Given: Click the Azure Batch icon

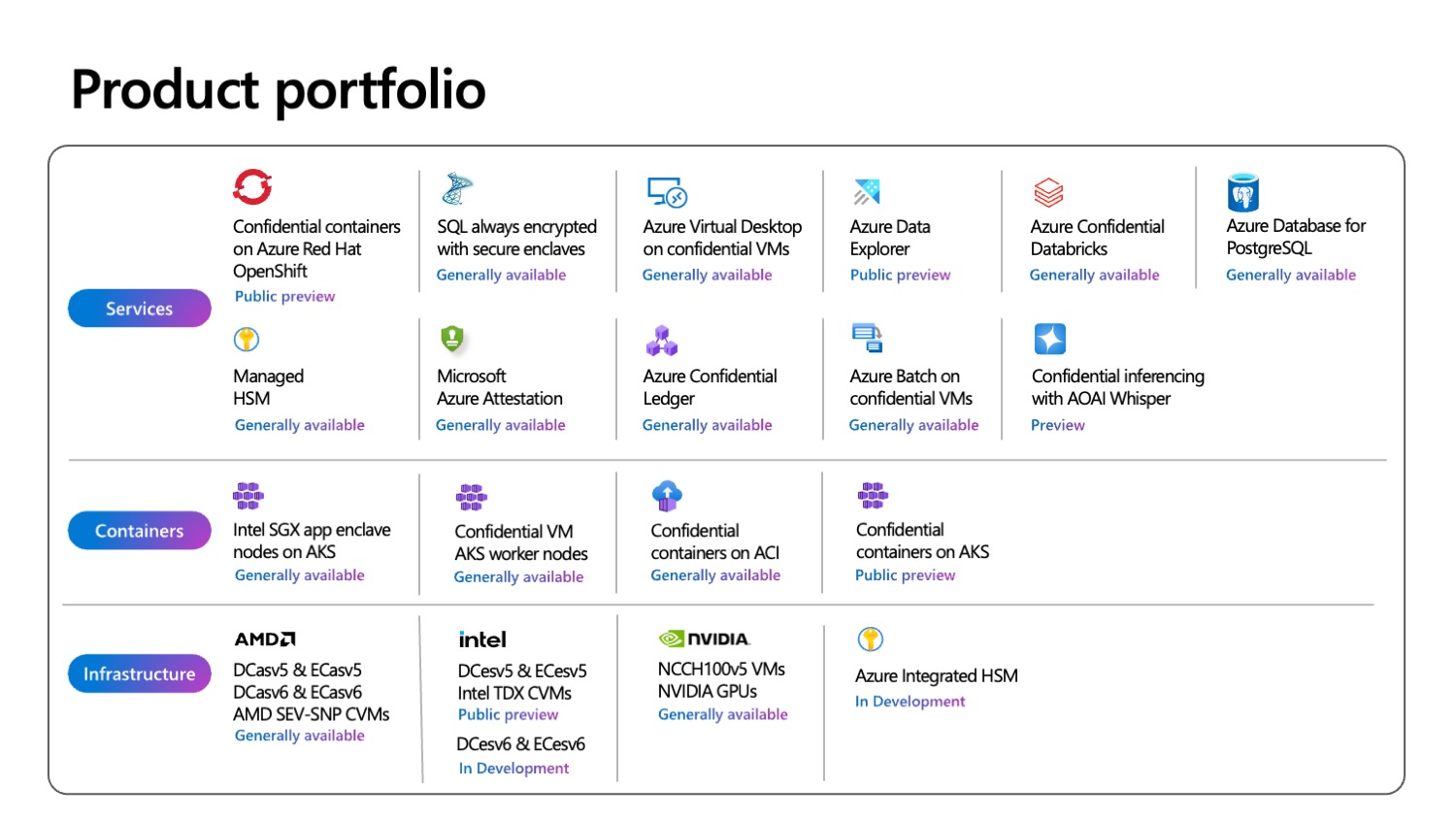Looking at the screenshot, I should (867, 339).
